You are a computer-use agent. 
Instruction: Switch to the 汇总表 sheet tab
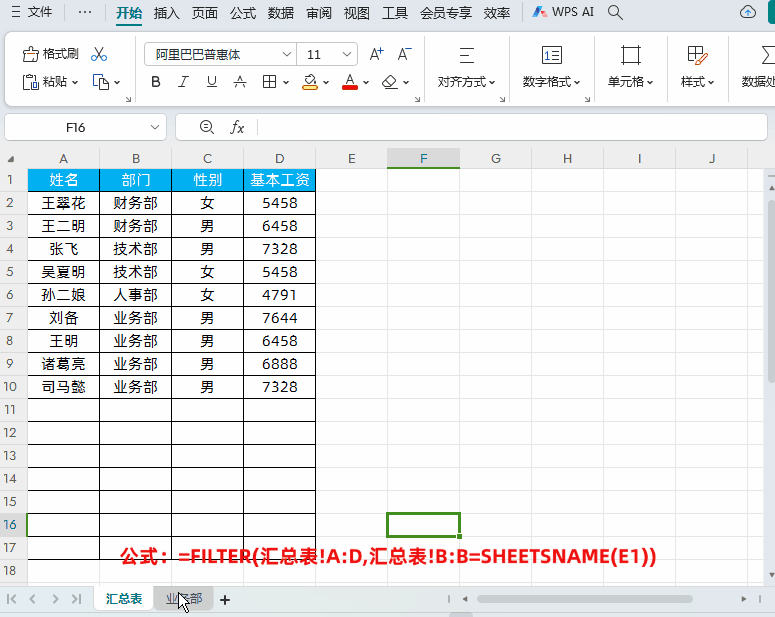click(x=124, y=599)
